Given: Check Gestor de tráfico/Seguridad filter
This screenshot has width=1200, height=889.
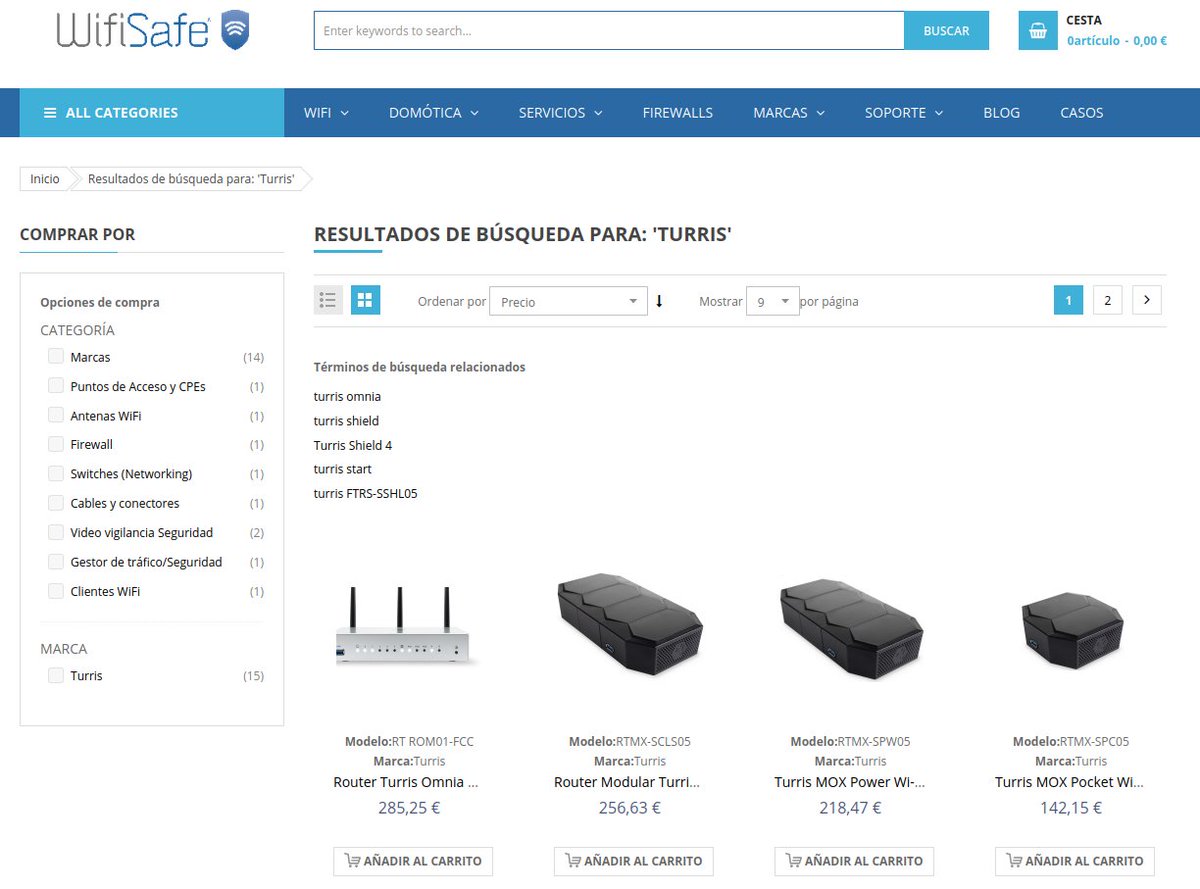Looking at the screenshot, I should pyautogui.click(x=56, y=562).
